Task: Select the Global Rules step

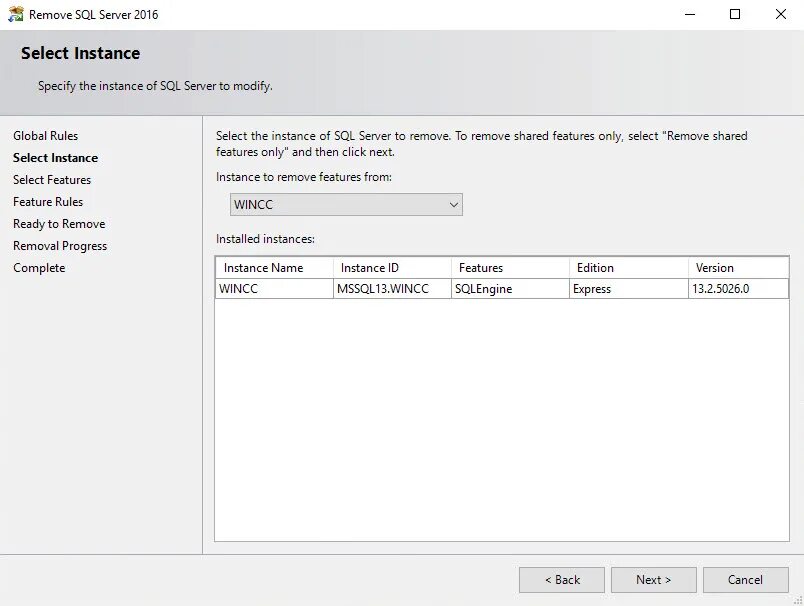Action: pyautogui.click(x=46, y=136)
